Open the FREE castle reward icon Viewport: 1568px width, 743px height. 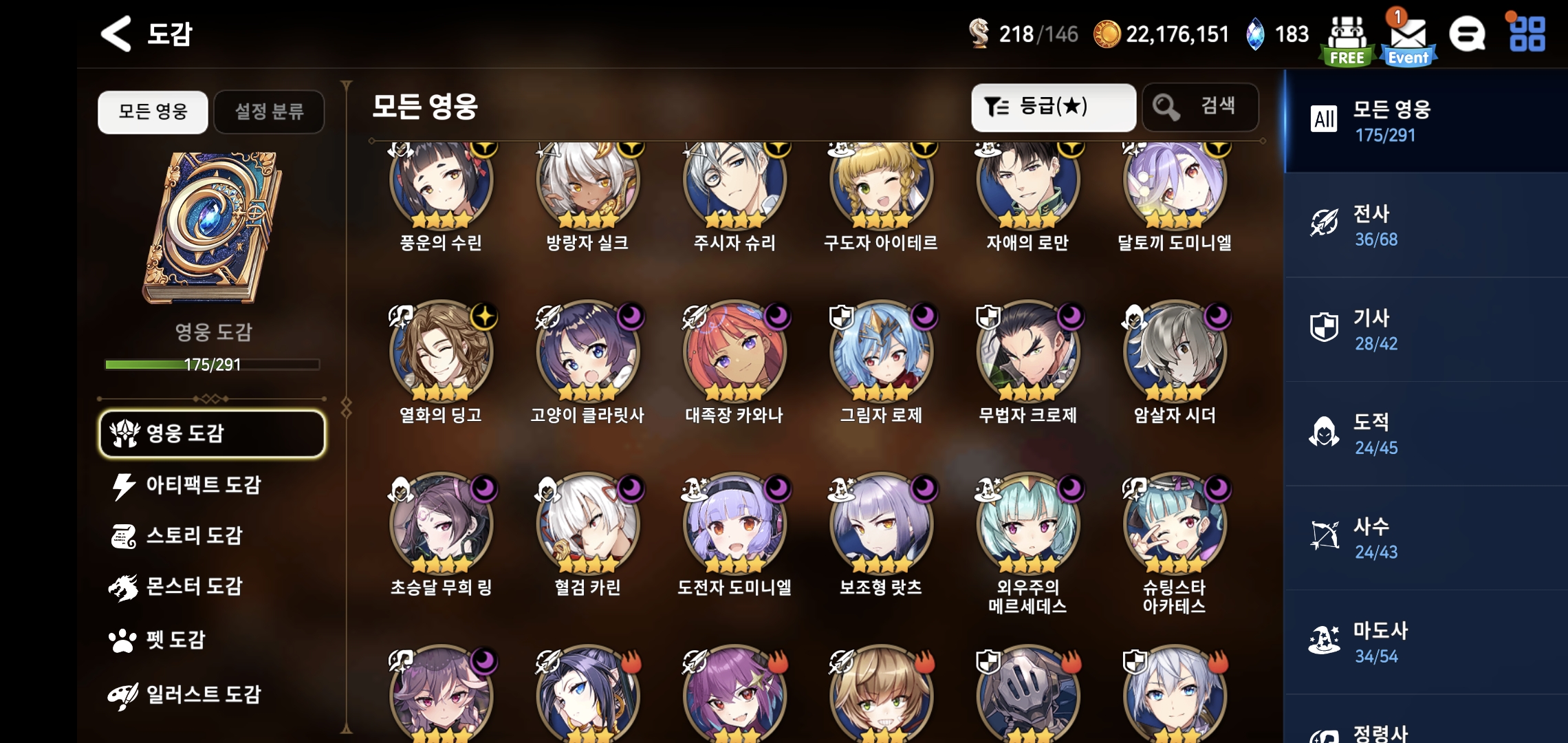(x=1347, y=41)
